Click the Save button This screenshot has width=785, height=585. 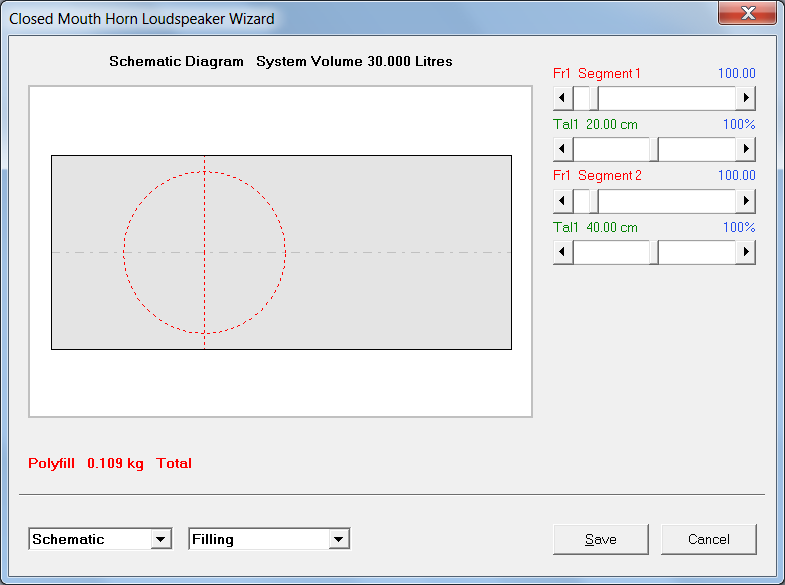(x=601, y=539)
